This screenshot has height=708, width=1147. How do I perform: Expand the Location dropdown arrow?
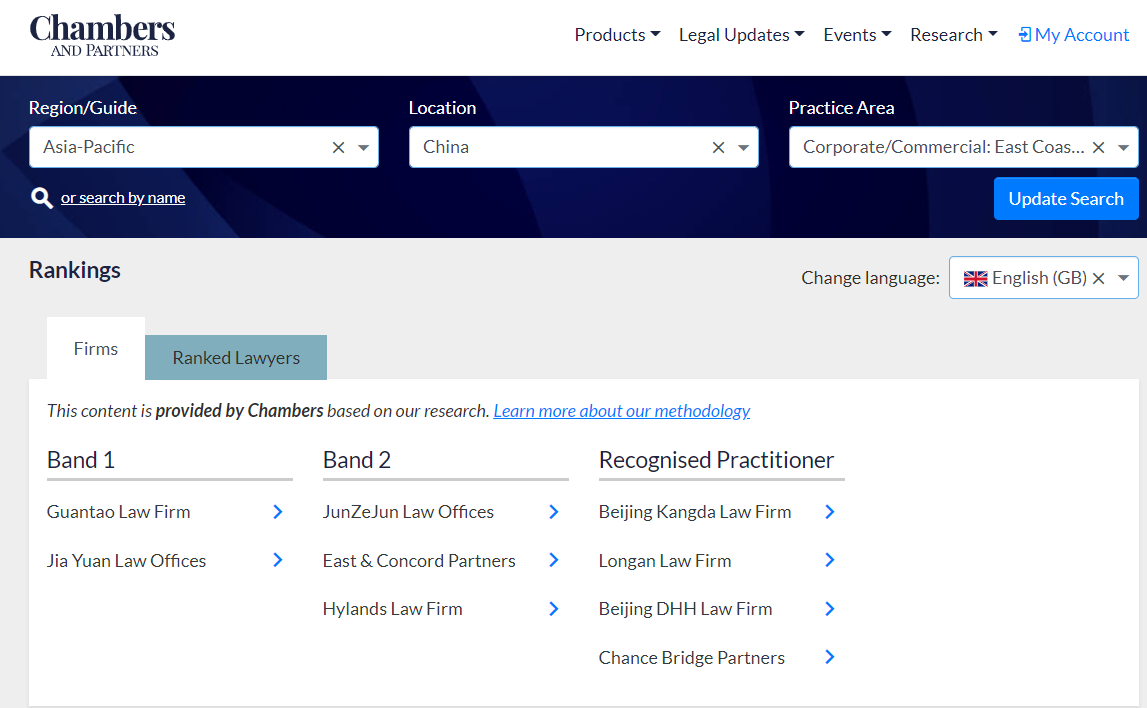coord(743,148)
